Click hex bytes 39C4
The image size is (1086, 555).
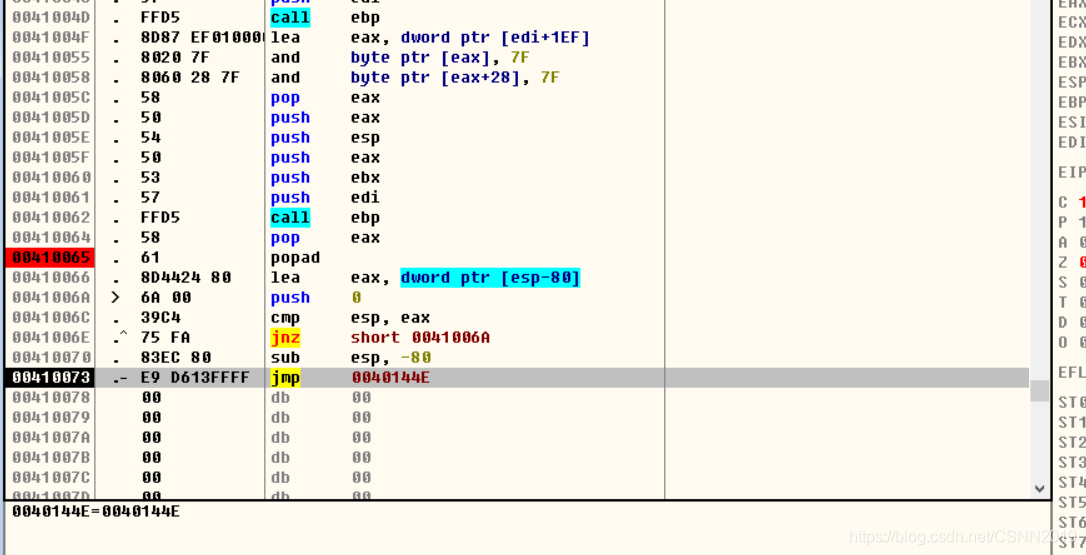160,318
